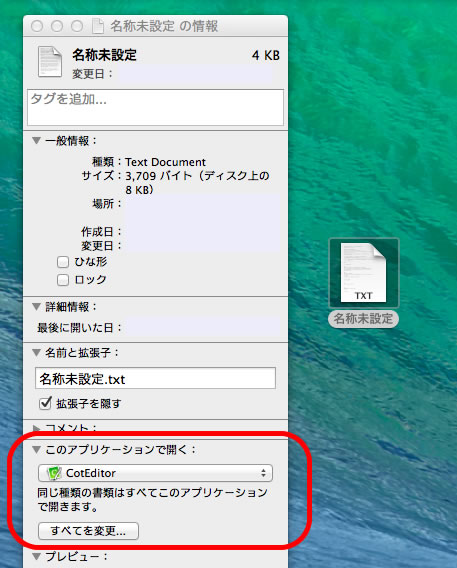The image size is (457, 568).
Task: Click the 名称未設定.txt filename field
Action: pos(155,379)
